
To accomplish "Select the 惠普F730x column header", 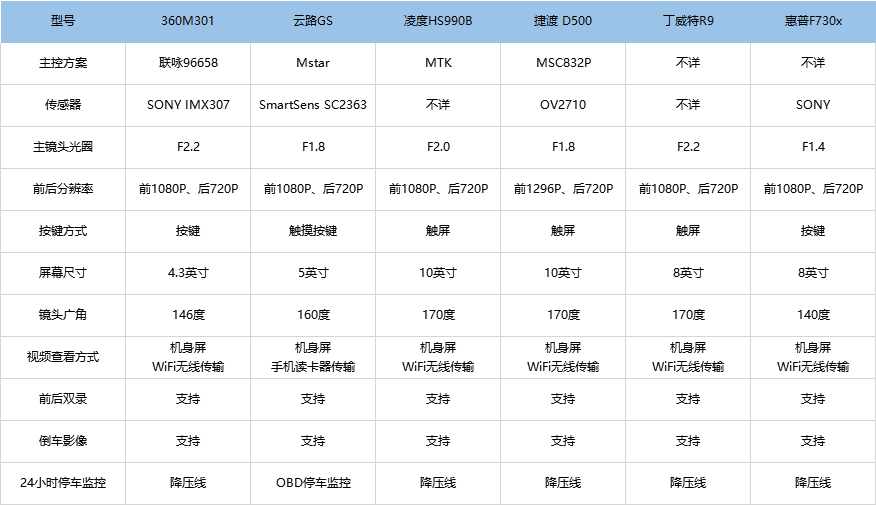I will (813, 21).
